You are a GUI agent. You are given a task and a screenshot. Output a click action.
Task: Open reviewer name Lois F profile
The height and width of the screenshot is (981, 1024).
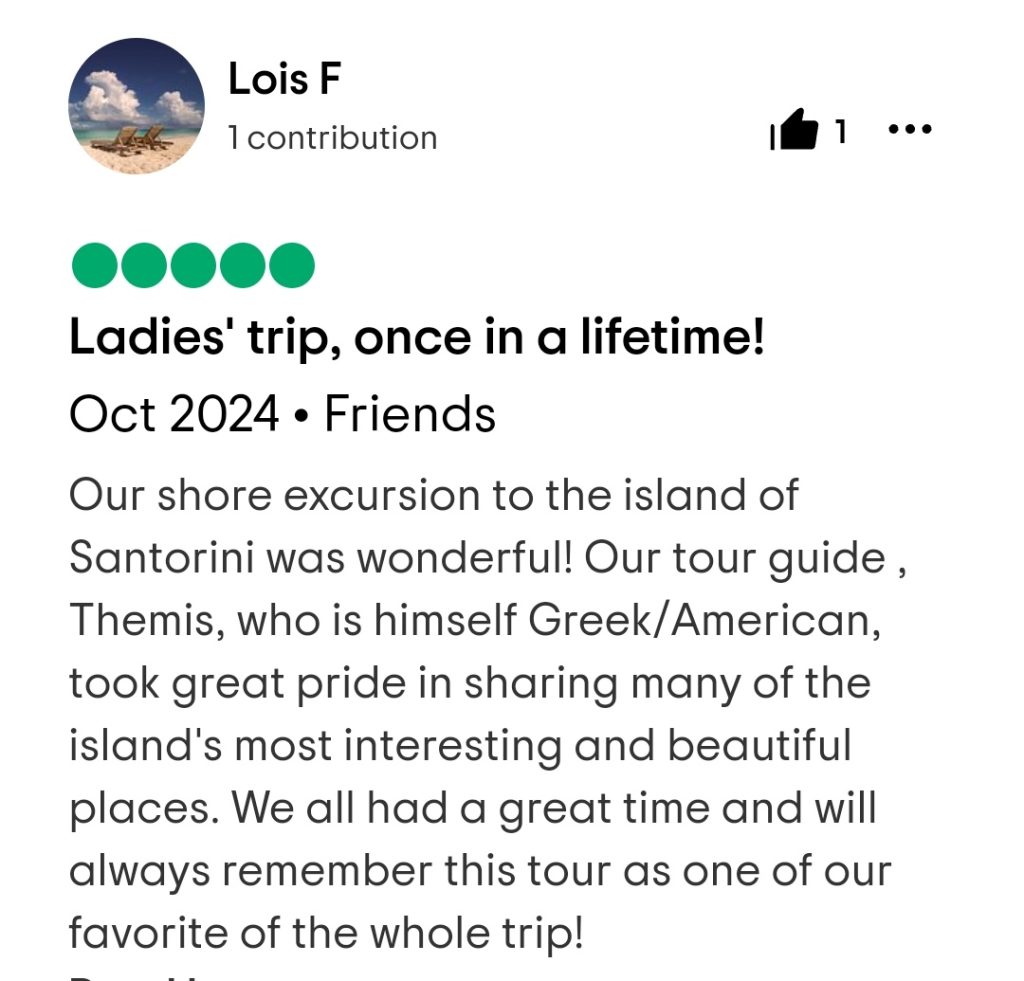coord(284,80)
